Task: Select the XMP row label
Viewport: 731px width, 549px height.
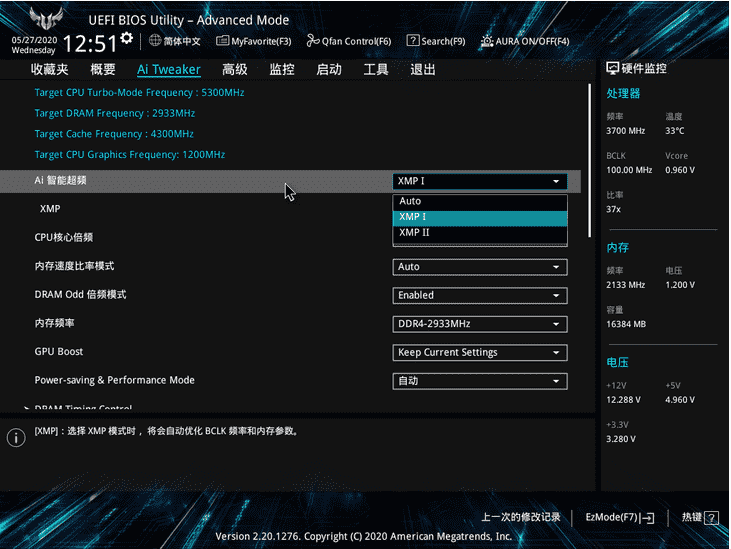Action: [x=50, y=209]
